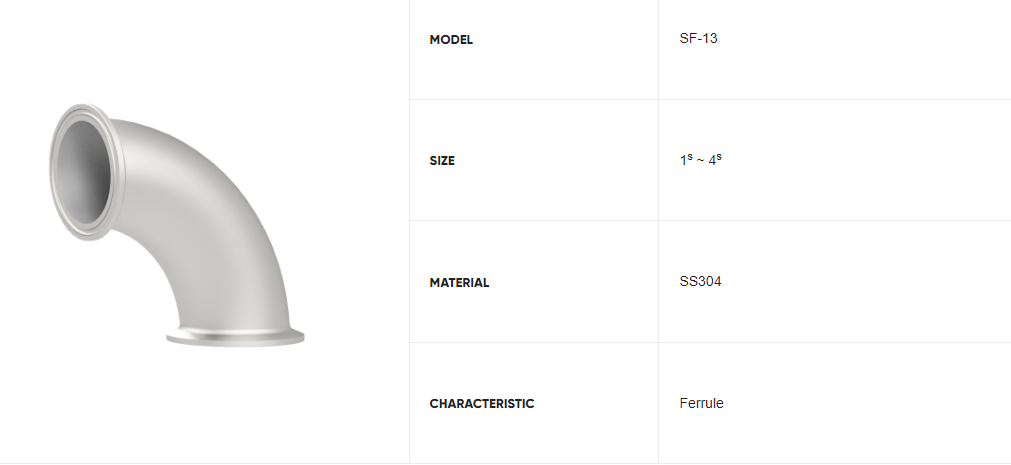Click the tilde between size values

click(x=700, y=161)
